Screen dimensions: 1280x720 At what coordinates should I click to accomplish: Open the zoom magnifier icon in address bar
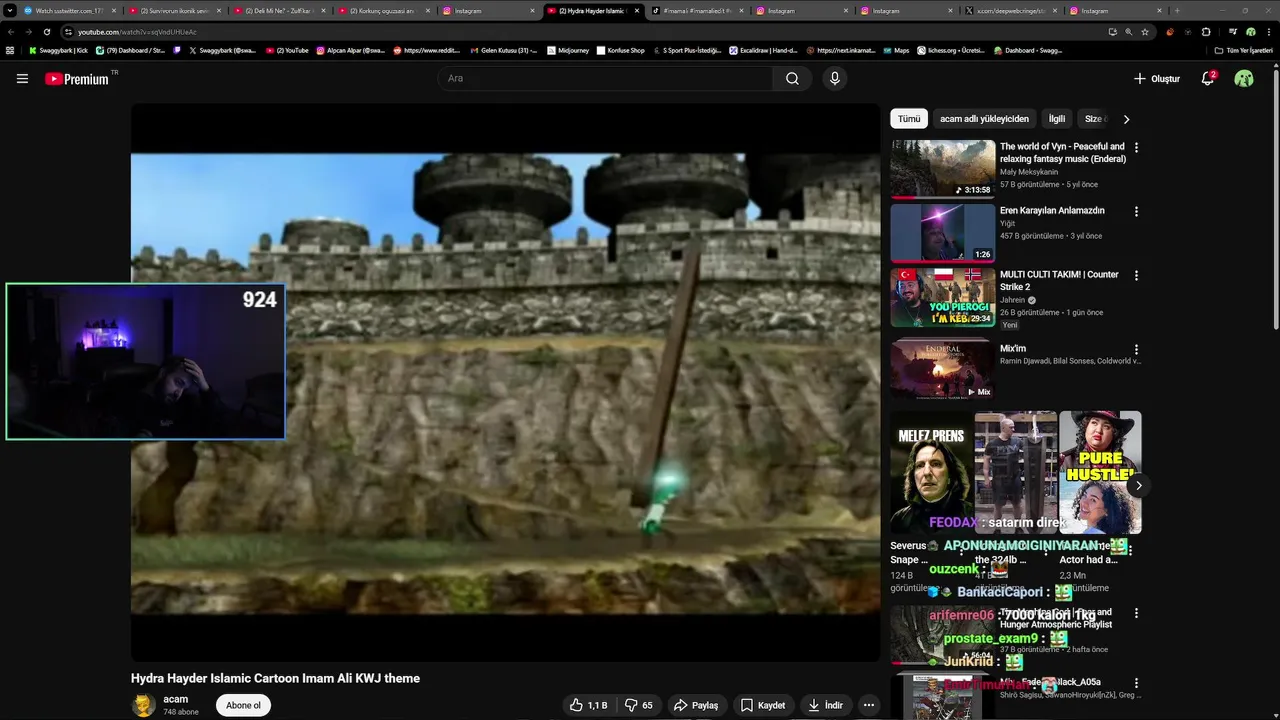[x=1129, y=31]
